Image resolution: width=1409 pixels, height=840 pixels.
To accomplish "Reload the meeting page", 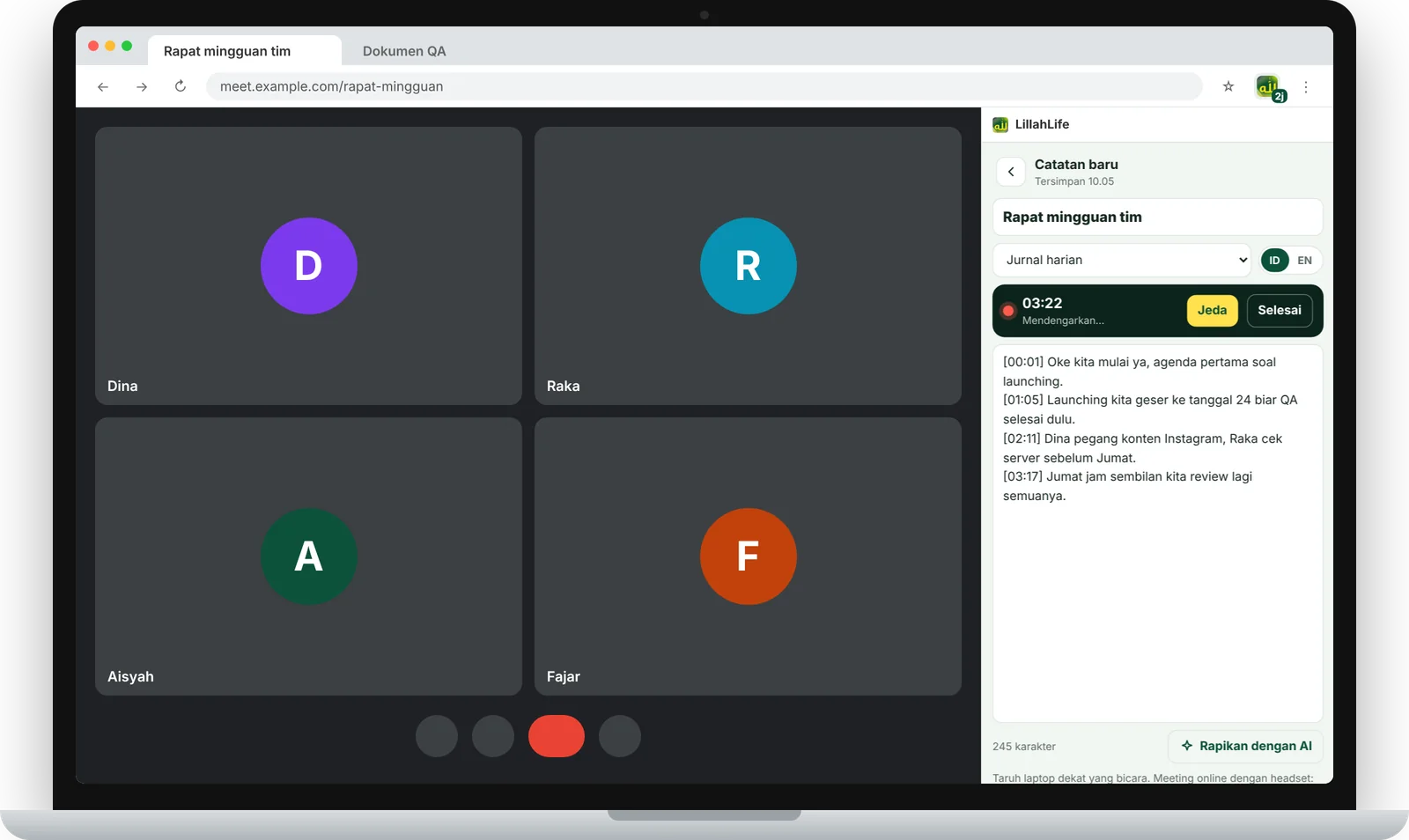I will [181, 86].
